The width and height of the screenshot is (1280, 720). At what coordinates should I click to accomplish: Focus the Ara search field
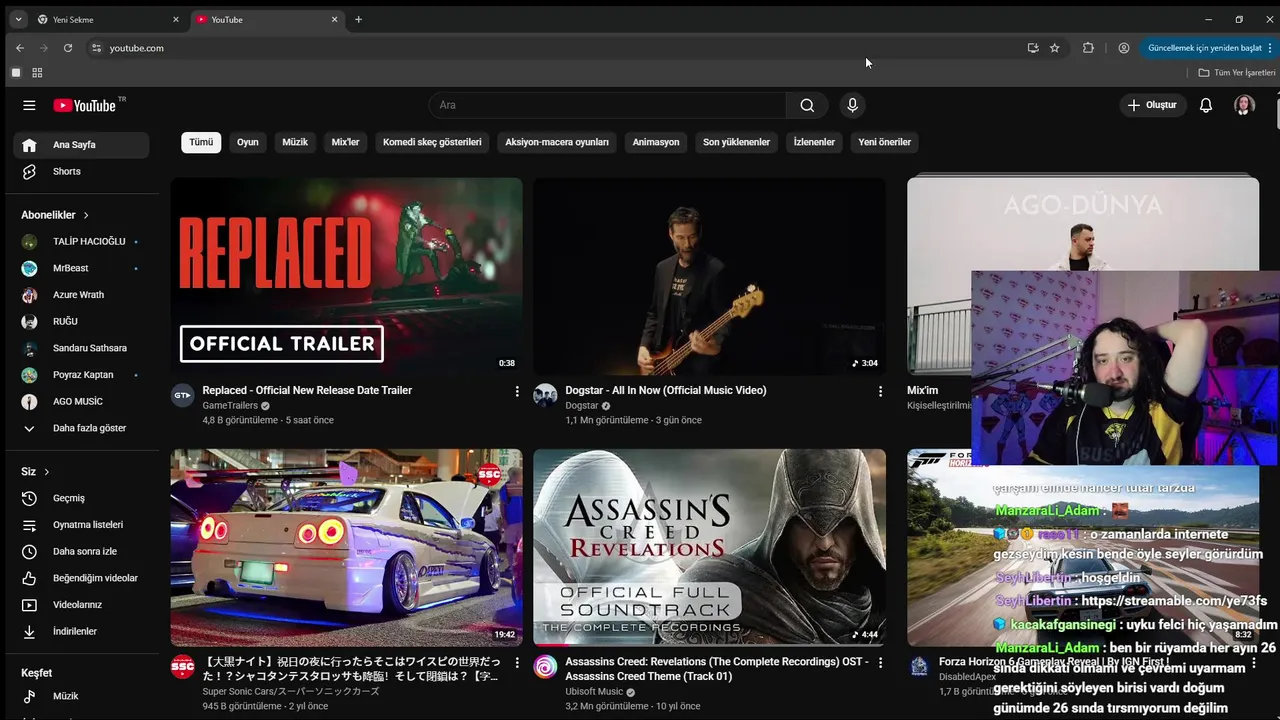pos(607,105)
